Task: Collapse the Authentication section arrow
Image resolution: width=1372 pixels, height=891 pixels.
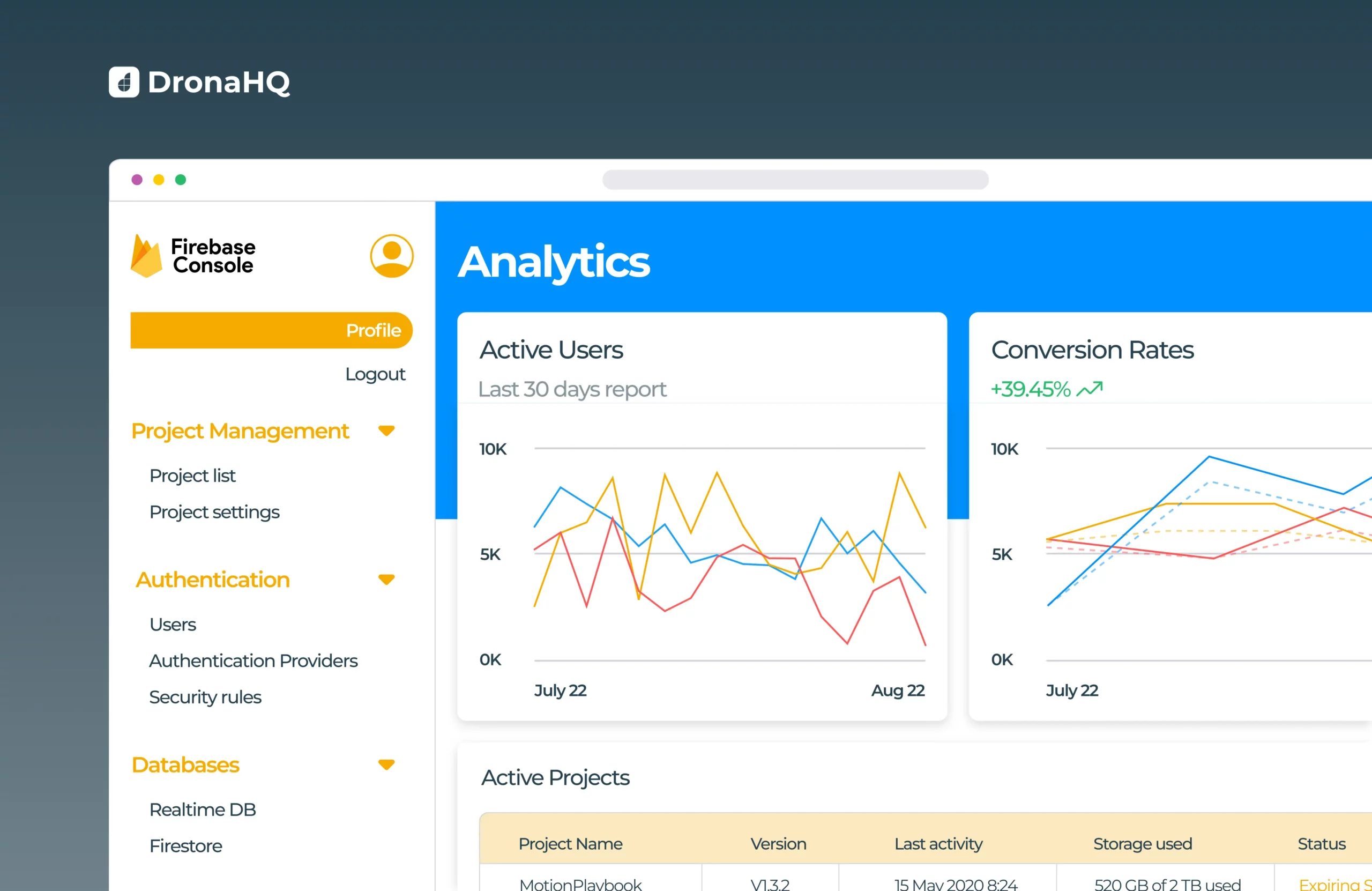Action: [386, 580]
